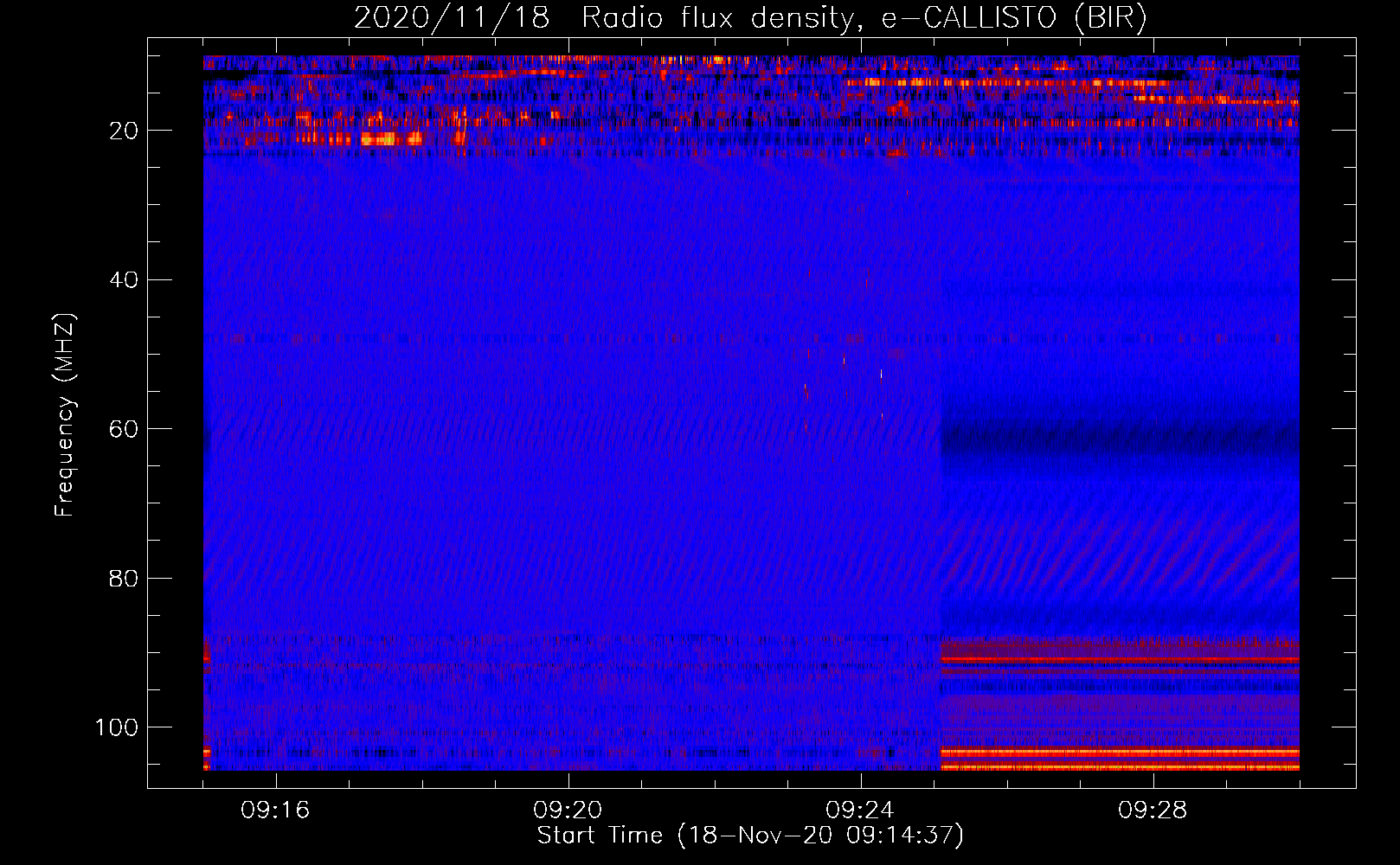Viewport: 1400px width, 865px height.
Task: Click the 09:28 time tick label
Action: [1153, 811]
